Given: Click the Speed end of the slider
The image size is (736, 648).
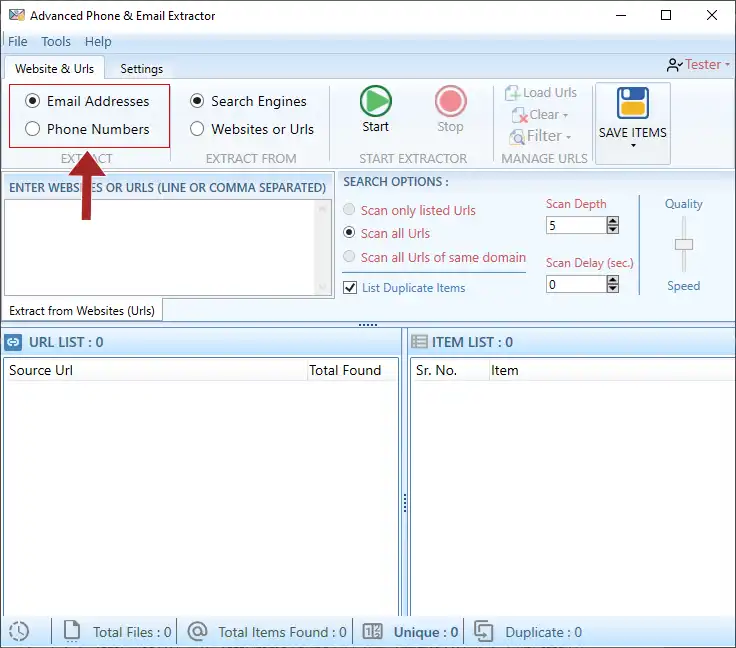Looking at the screenshot, I should click(x=684, y=286).
